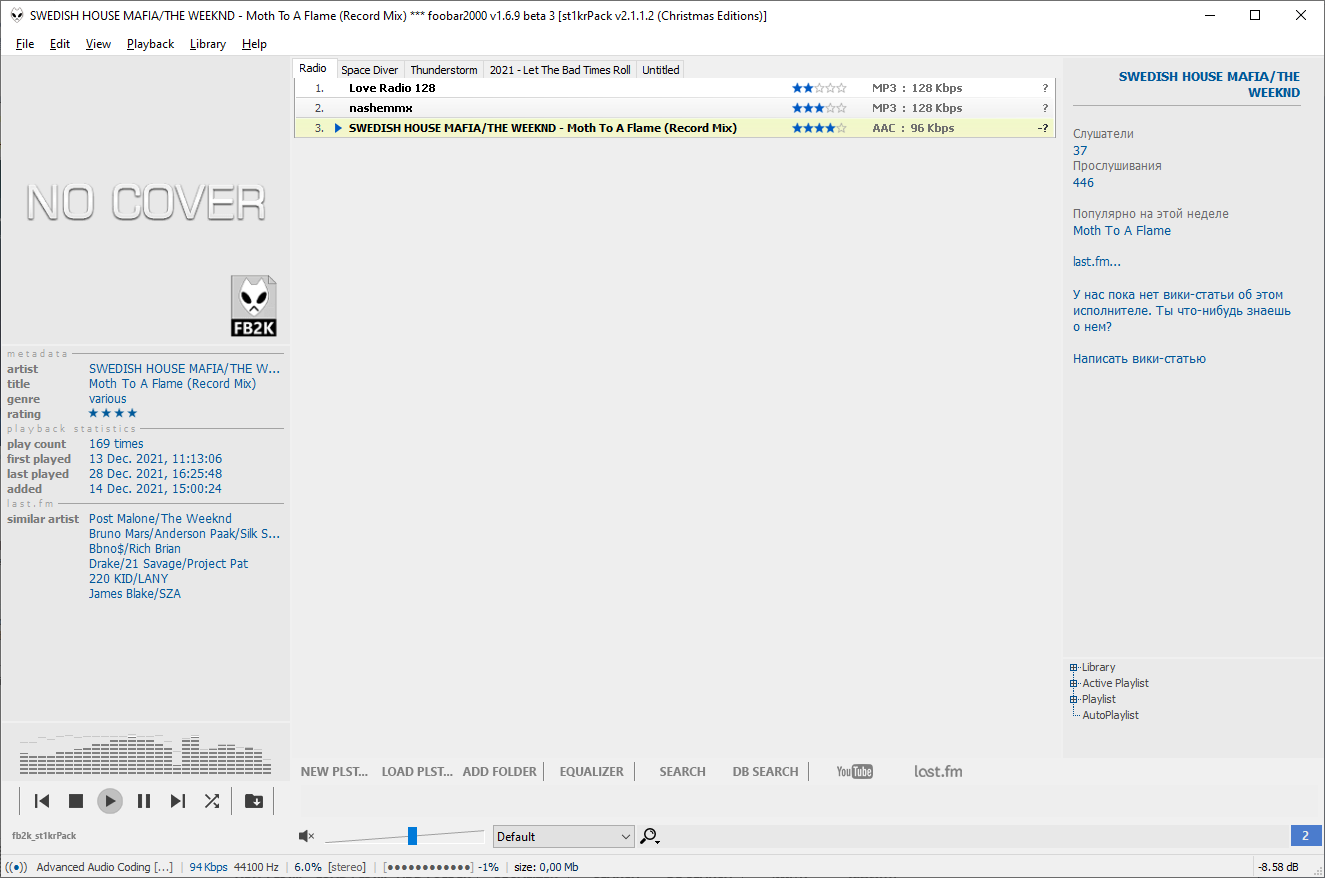Click the status bar seek progress dots

[x=429, y=867]
